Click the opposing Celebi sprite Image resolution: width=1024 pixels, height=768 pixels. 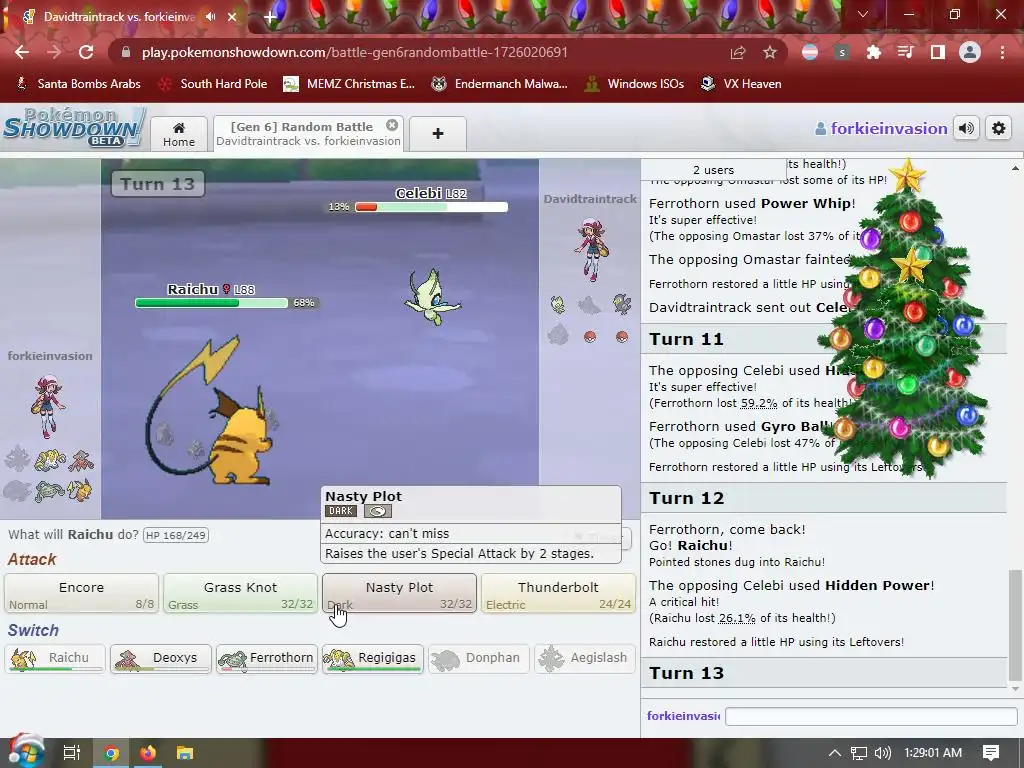tap(432, 297)
